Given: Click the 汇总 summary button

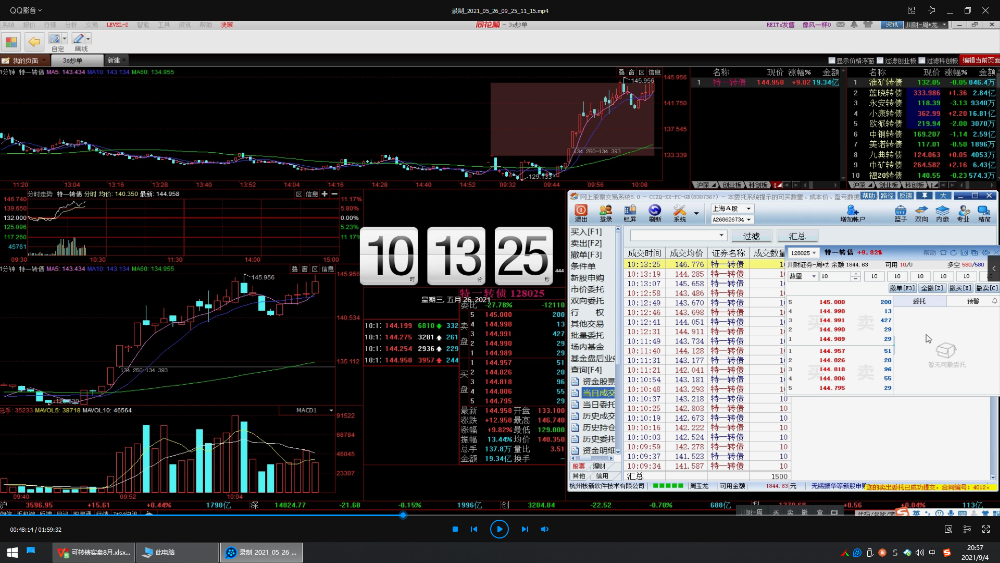Looking at the screenshot, I should [797, 236].
